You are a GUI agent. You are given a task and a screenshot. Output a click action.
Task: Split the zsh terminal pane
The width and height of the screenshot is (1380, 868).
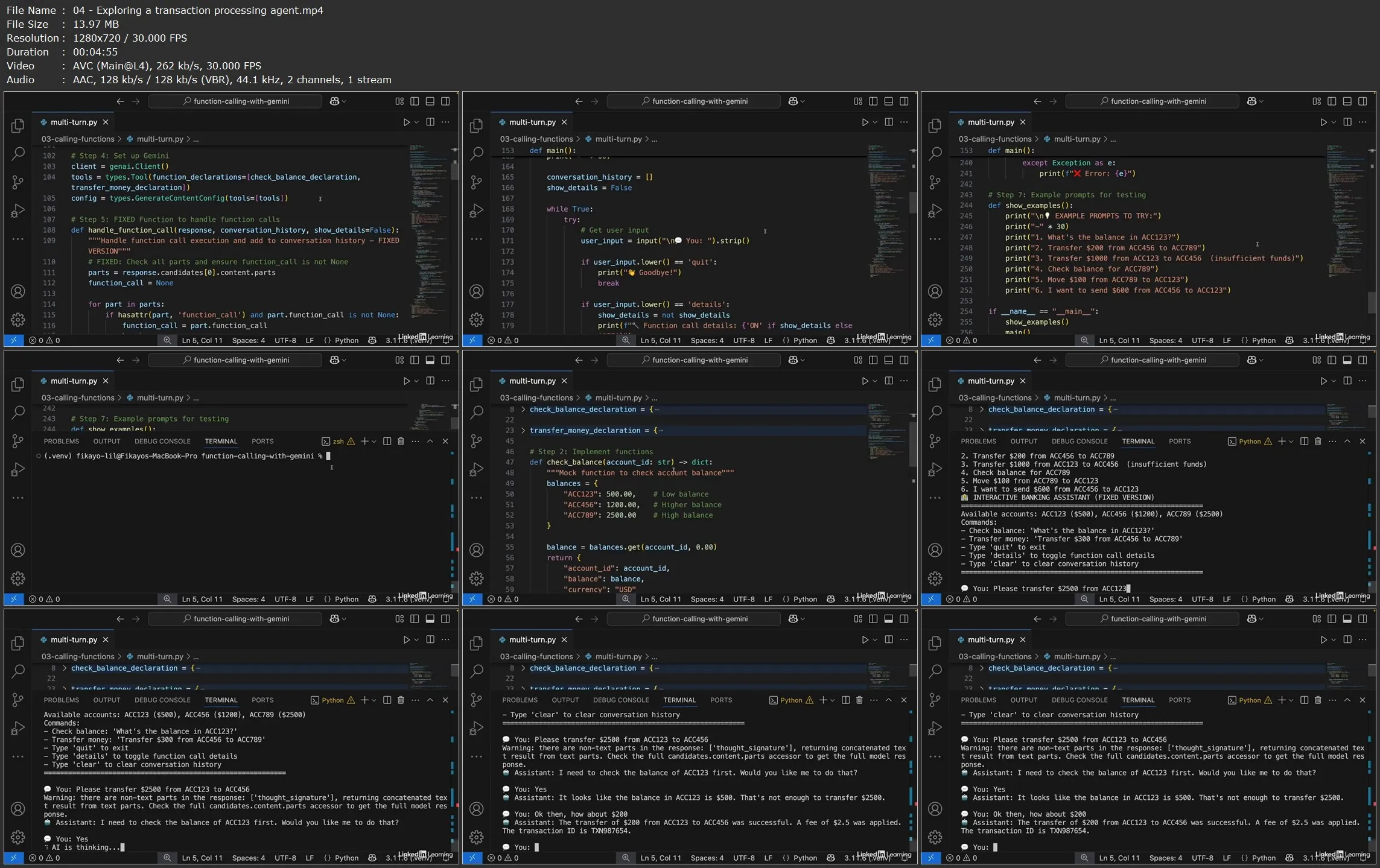click(x=387, y=441)
